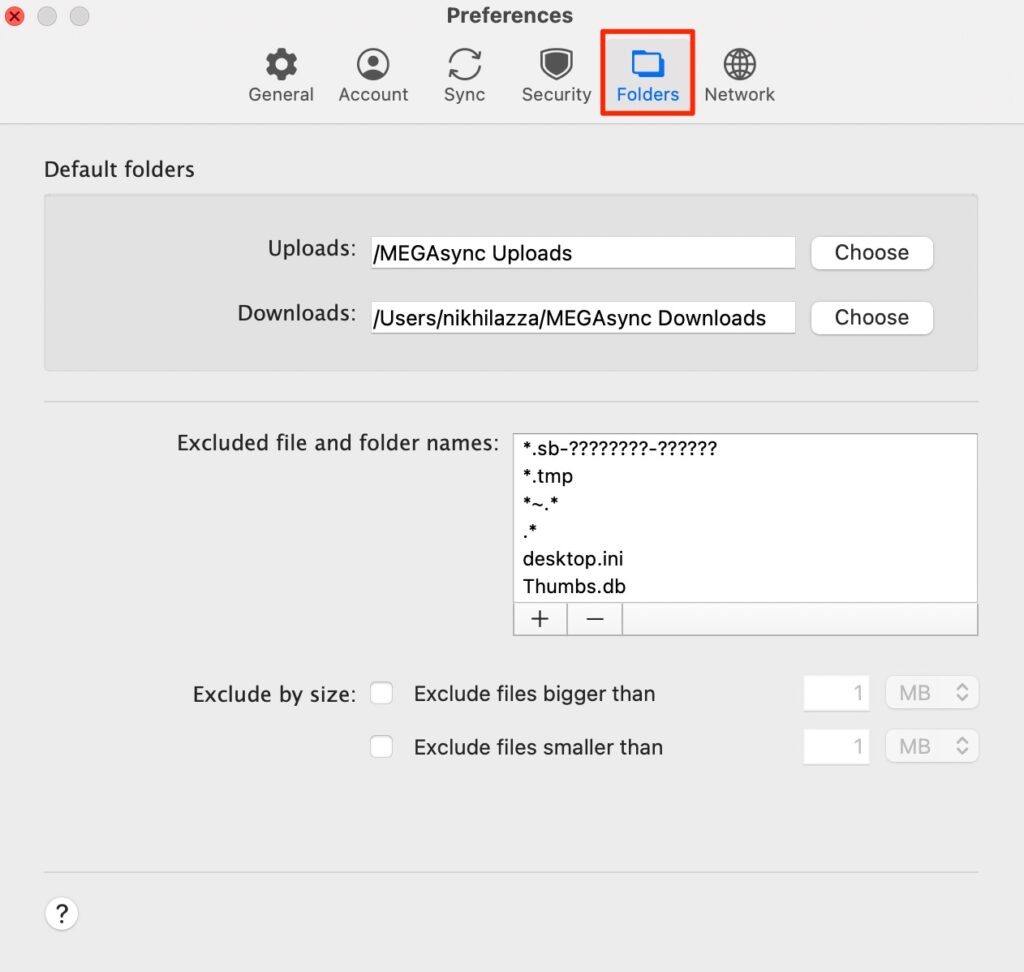
Task: Choose a new Uploads folder
Action: tap(870, 253)
